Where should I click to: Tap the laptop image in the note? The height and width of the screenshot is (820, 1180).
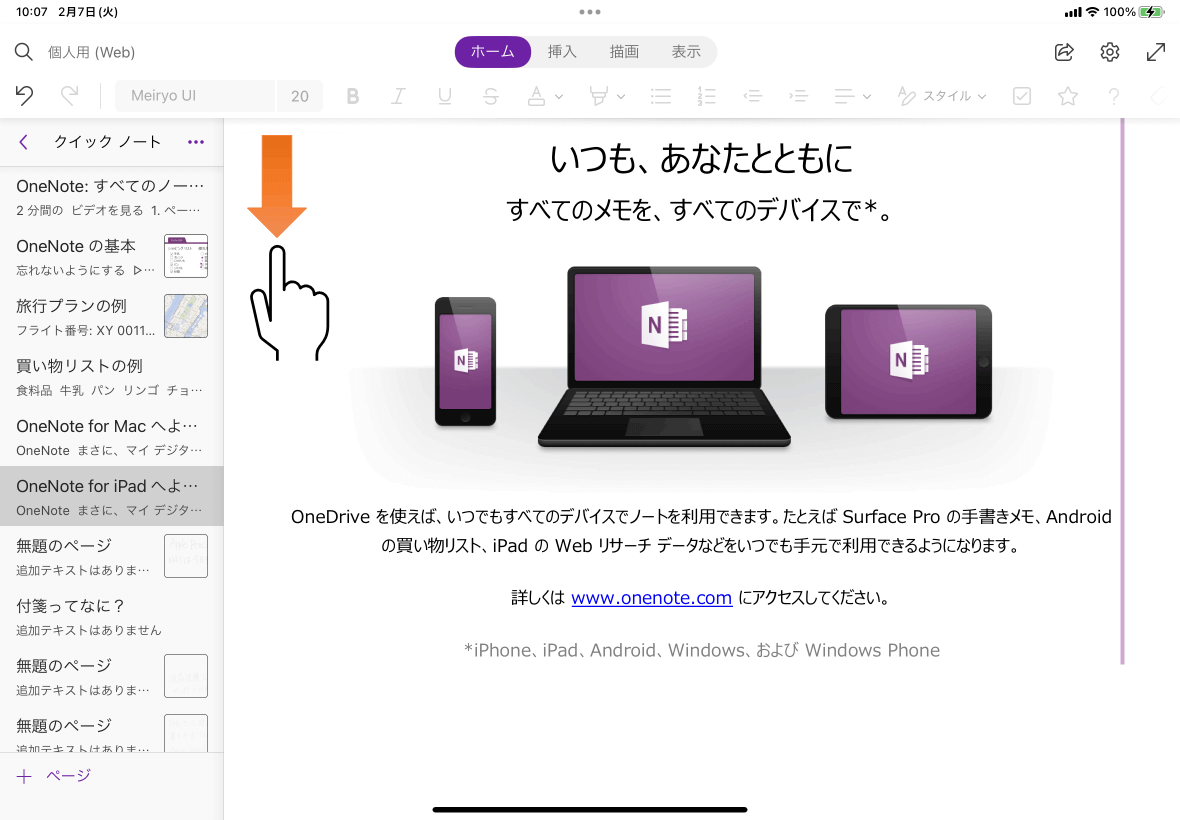664,357
